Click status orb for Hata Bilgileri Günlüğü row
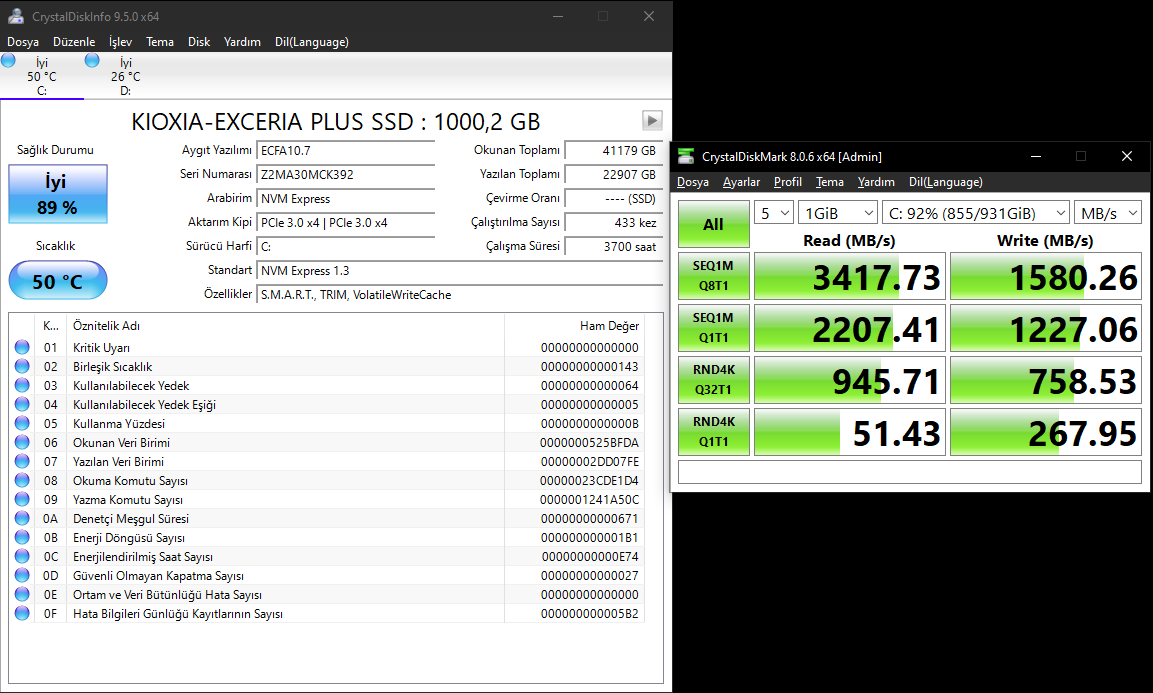 22,614
